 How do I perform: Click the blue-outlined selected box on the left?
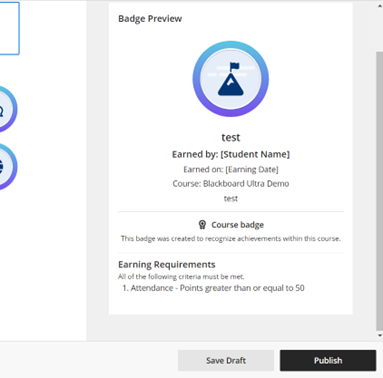point(9,28)
